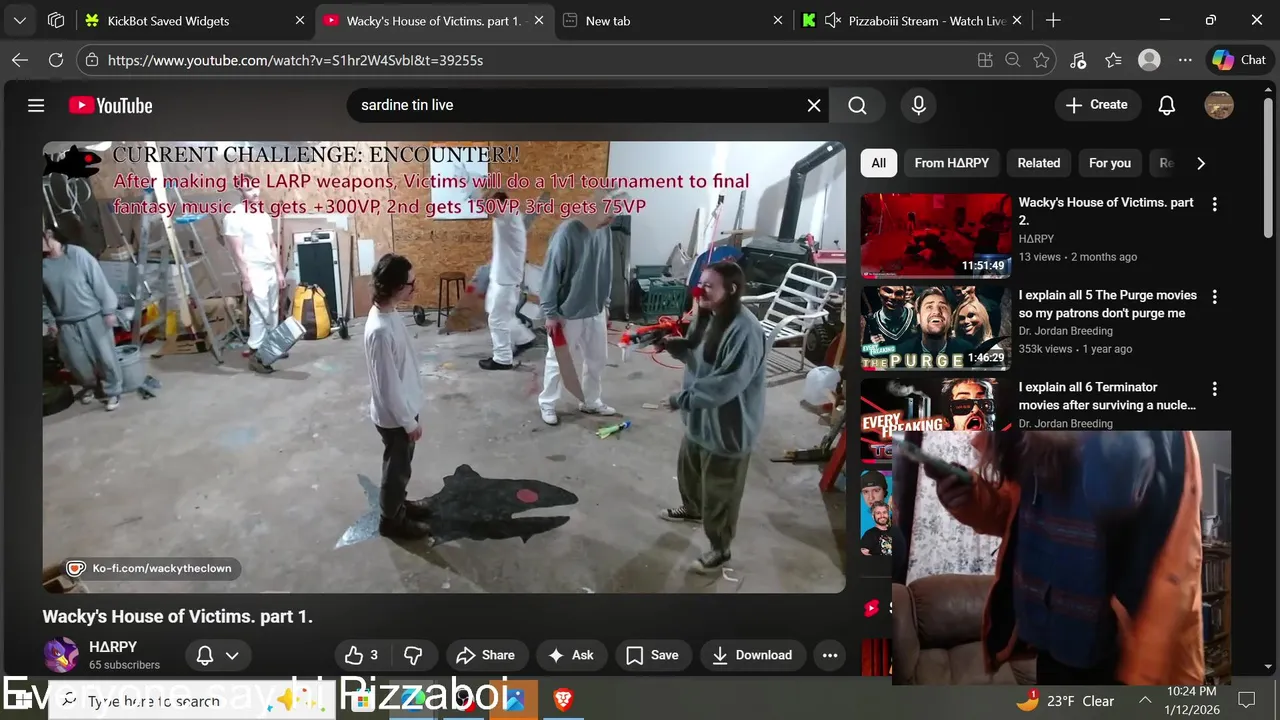
Task: Open a new browser tab
Action: tap(1053, 20)
